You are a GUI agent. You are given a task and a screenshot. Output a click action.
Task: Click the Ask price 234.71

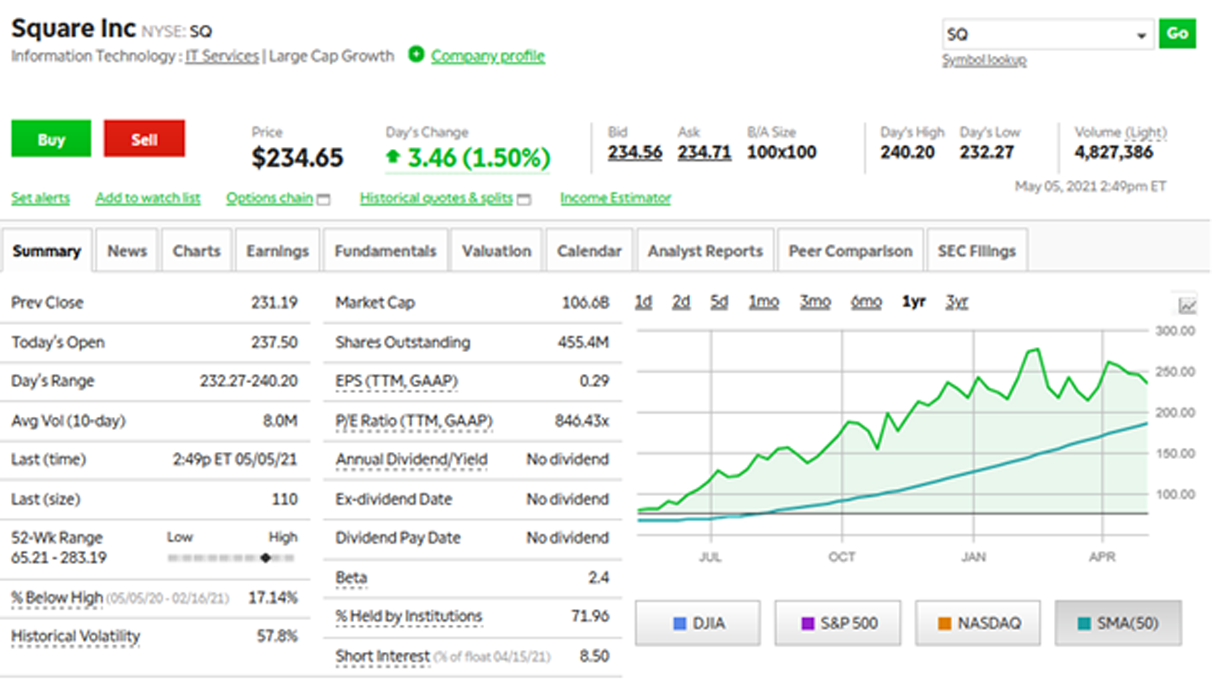[704, 152]
